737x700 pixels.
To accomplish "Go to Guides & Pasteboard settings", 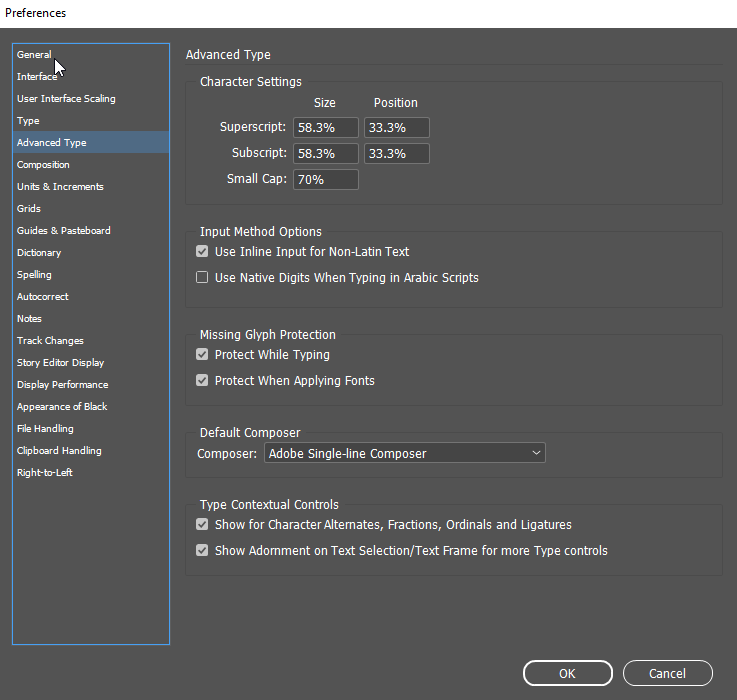I will click(x=63, y=231).
